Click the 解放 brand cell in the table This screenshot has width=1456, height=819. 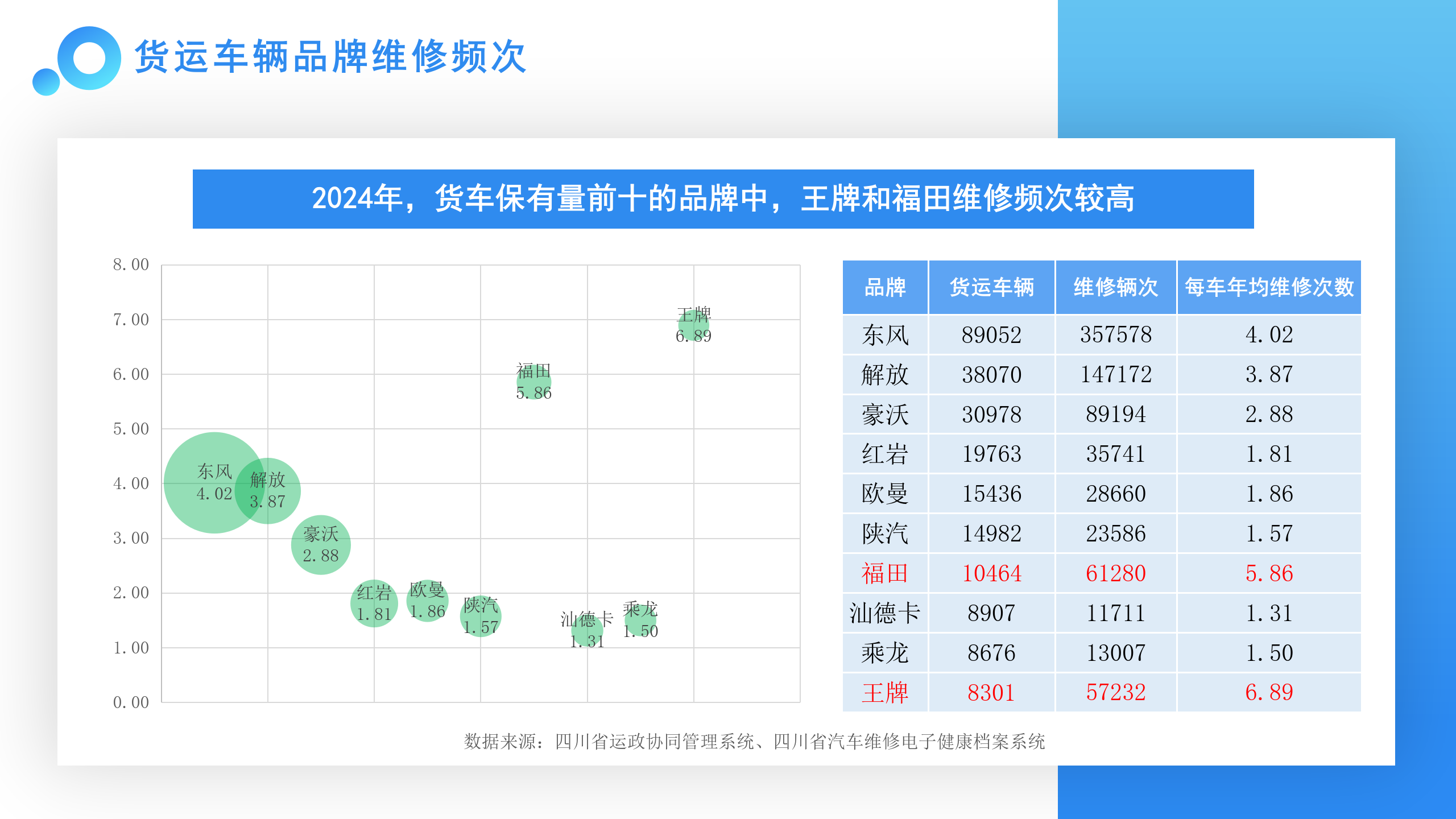pos(885,375)
